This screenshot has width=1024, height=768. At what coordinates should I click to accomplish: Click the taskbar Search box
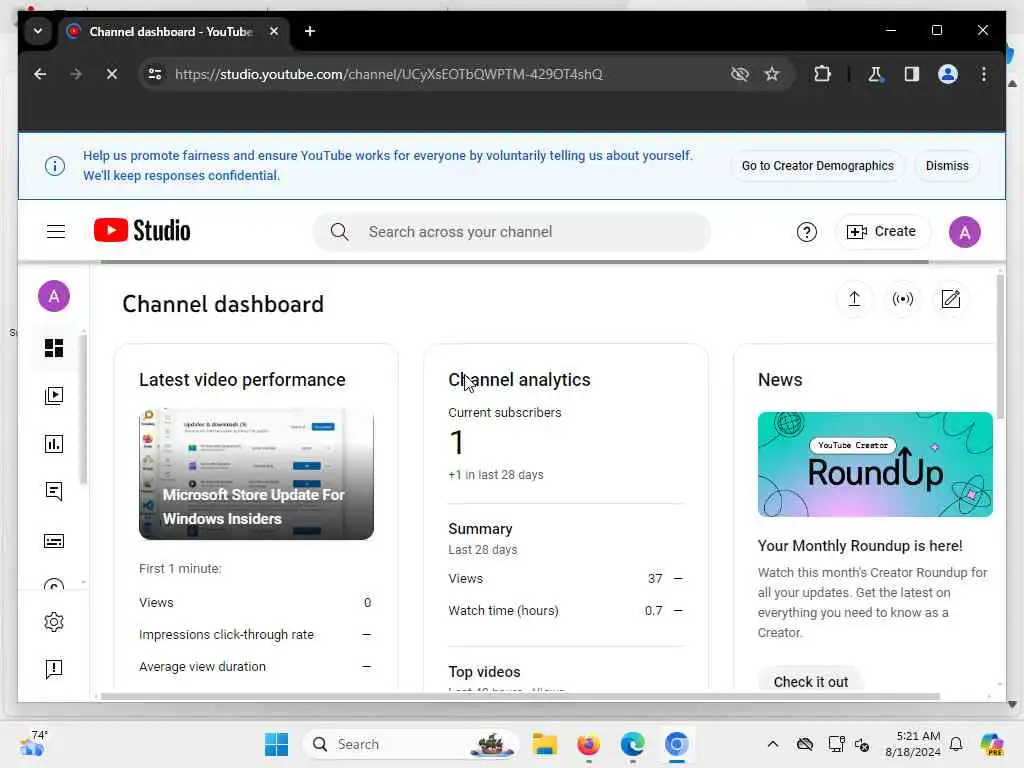coord(411,744)
